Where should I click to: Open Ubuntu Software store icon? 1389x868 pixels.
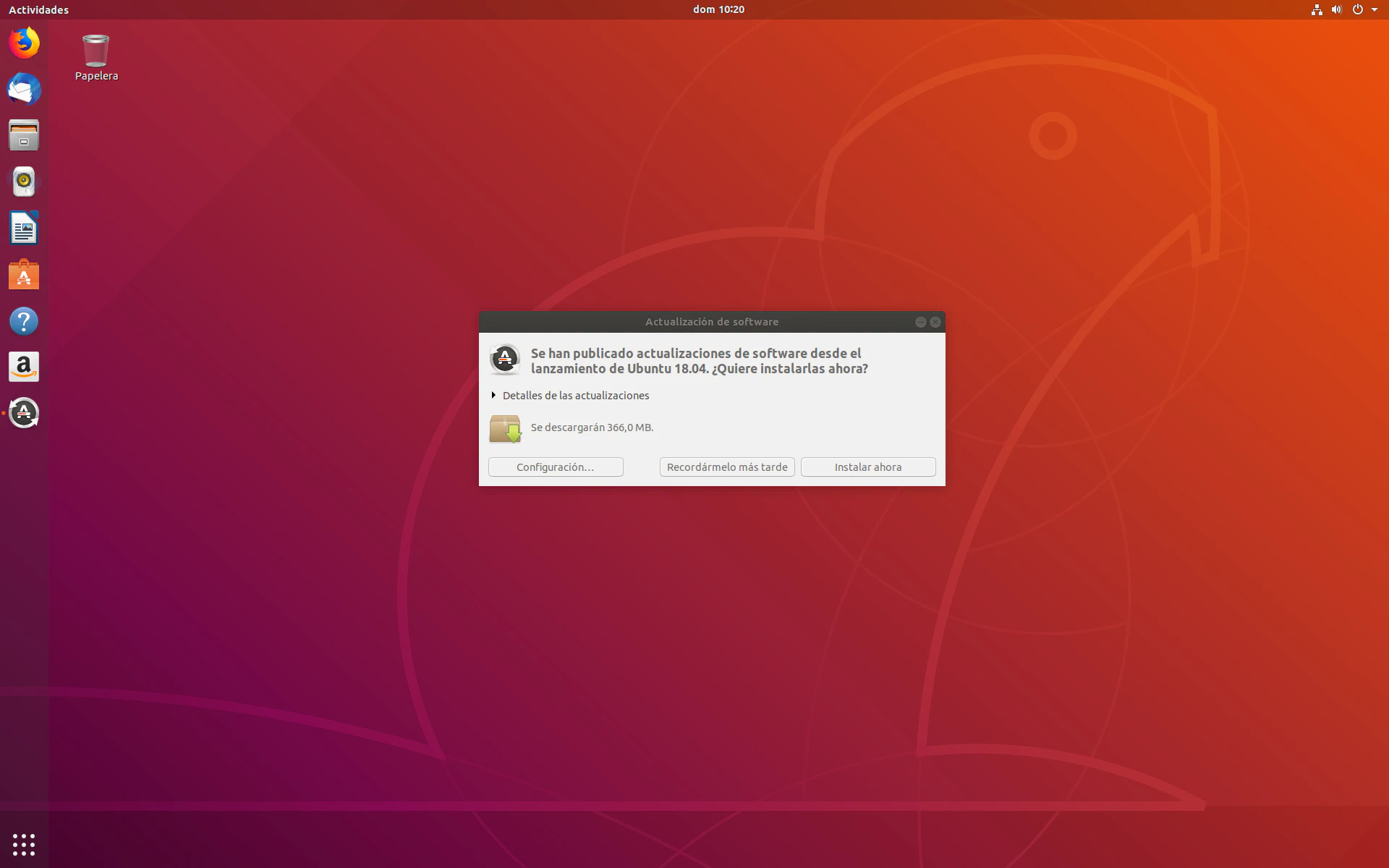24,275
